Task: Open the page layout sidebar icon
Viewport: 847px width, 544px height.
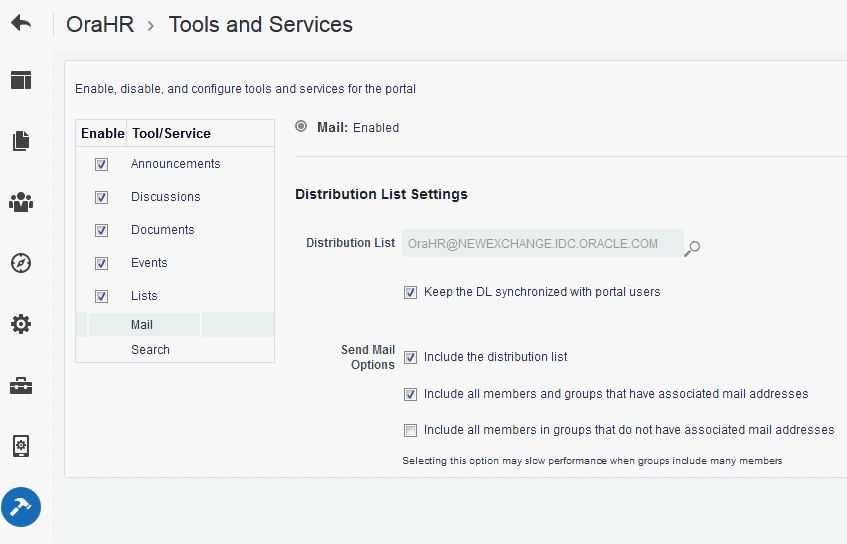Action: click(21, 80)
